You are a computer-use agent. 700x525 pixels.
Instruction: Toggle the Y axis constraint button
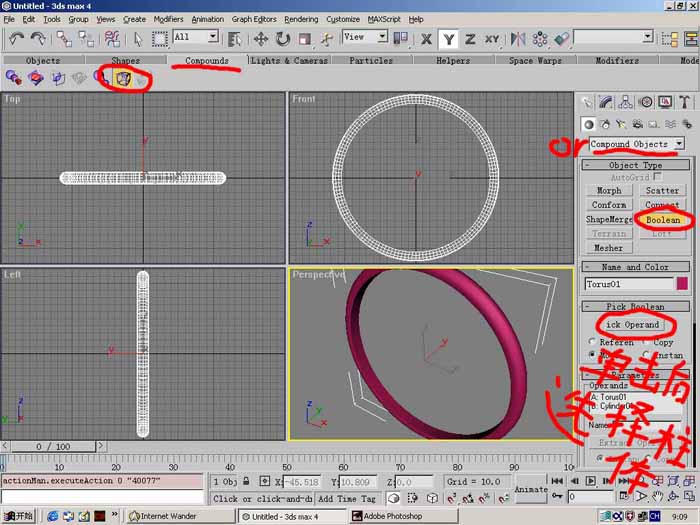pos(449,39)
